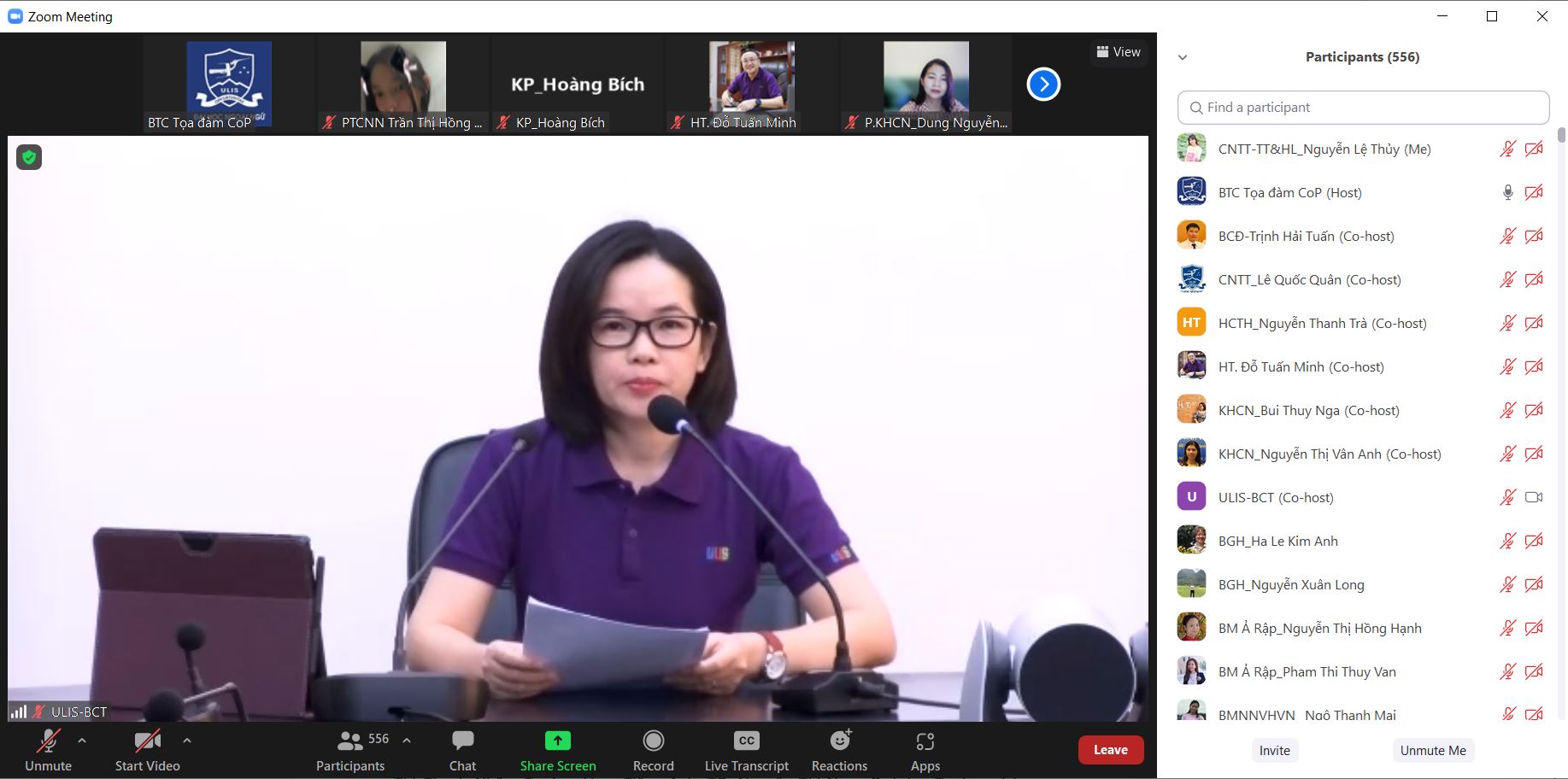Open the Reactions menu
The image size is (1568, 779).
click(839, 750)
